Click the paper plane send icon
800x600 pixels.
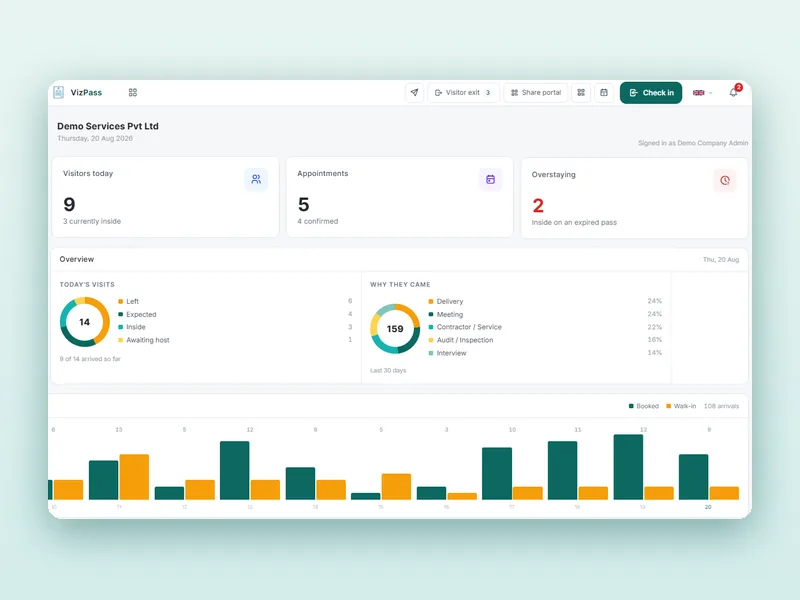[x=414, y=92]
